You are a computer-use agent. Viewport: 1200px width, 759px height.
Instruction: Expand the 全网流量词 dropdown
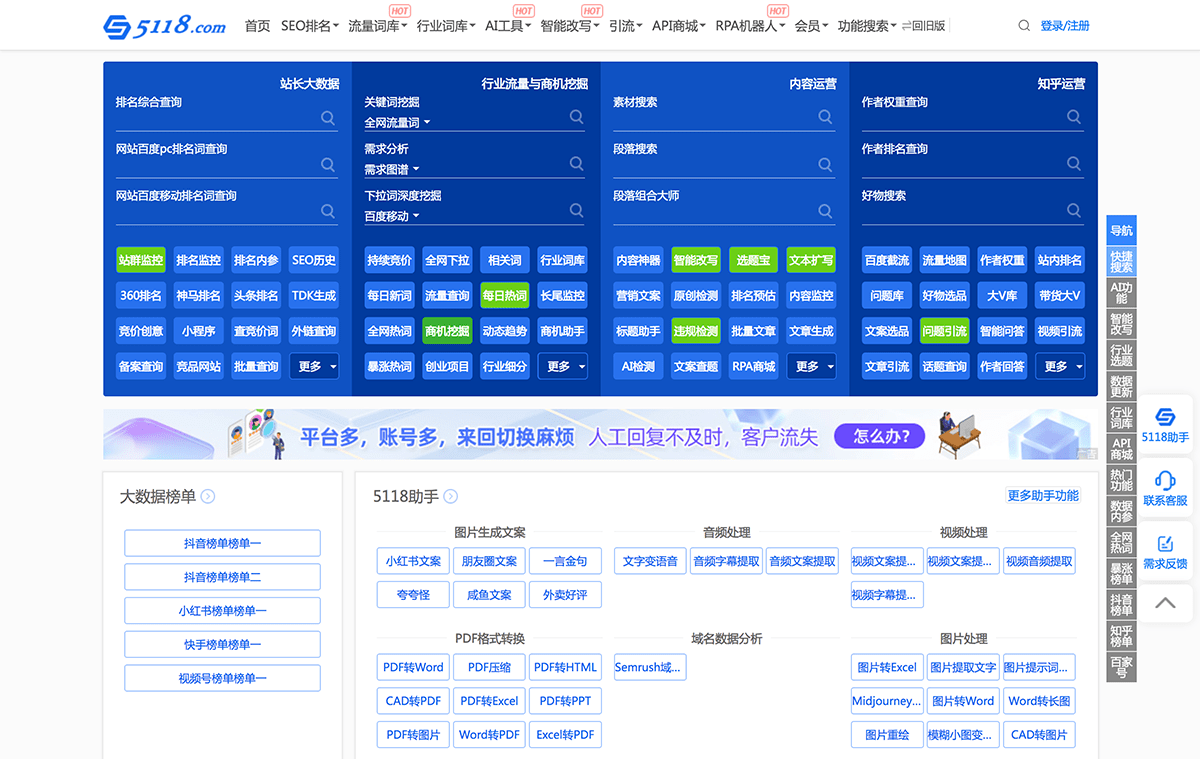tap(397, 123)
